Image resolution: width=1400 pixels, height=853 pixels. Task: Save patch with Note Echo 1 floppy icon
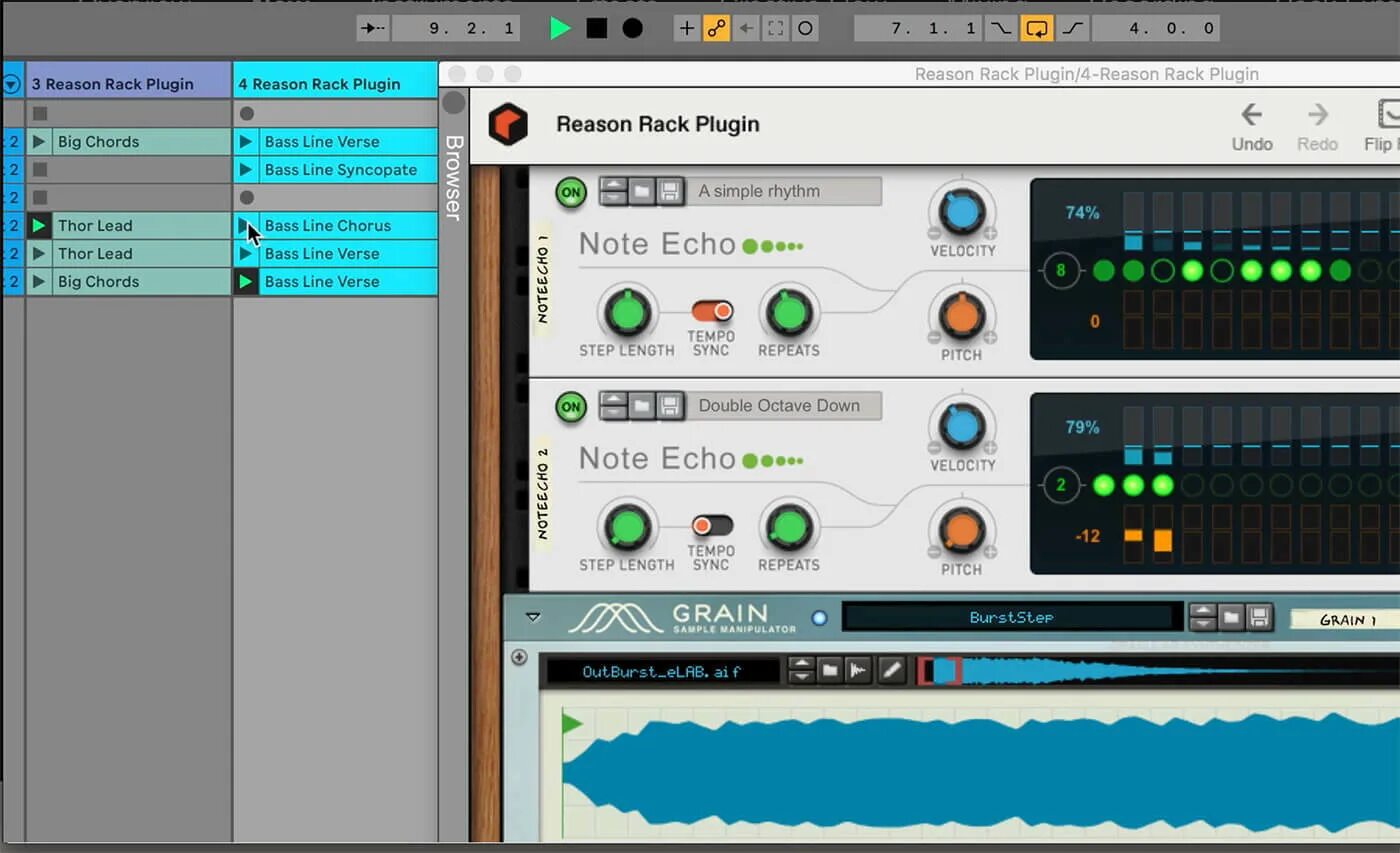pyautogui.click(x=670, y=191)
